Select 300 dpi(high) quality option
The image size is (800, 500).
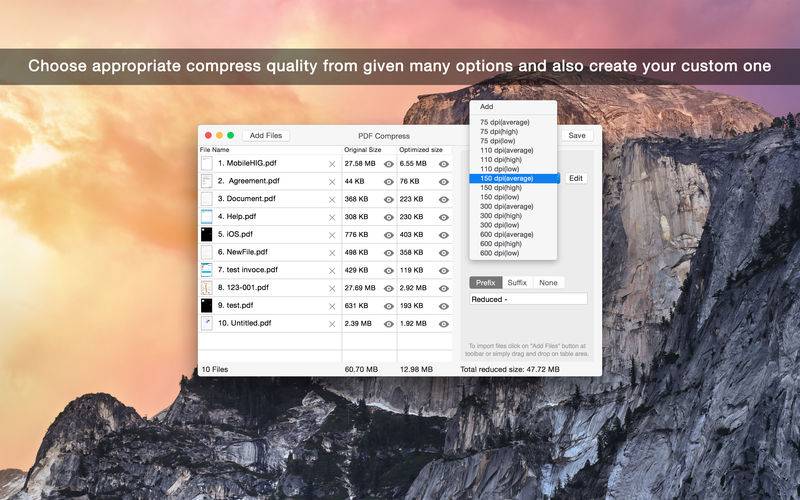point(513,216)
